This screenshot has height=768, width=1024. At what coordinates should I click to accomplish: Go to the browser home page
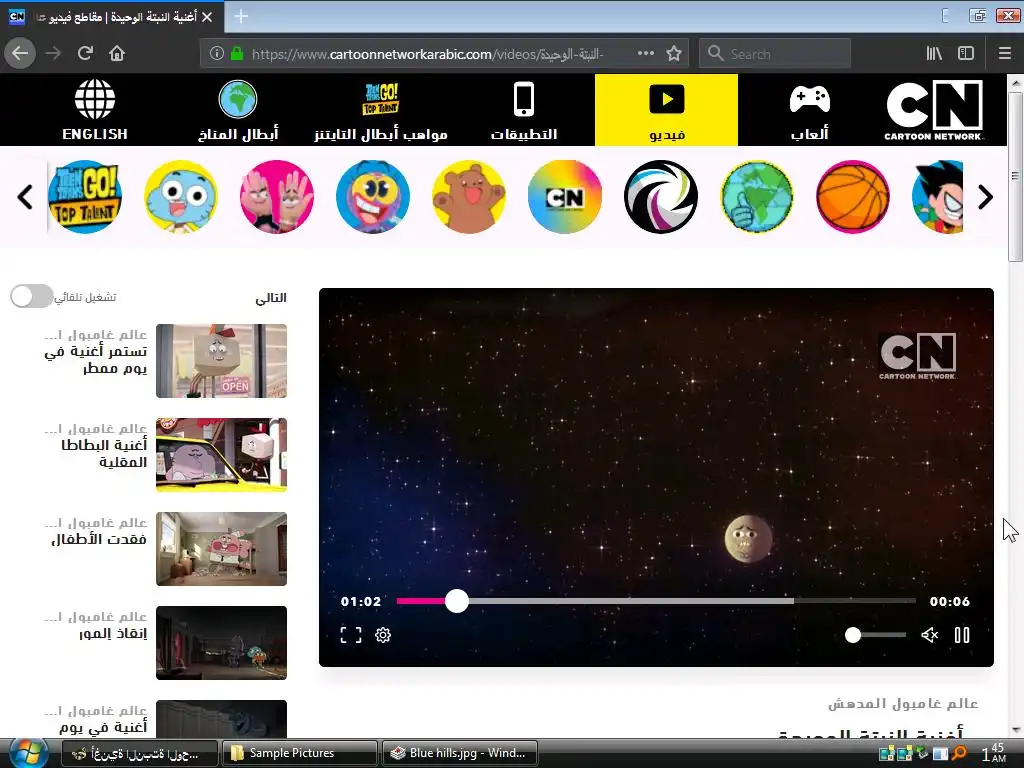pos(117,53)
